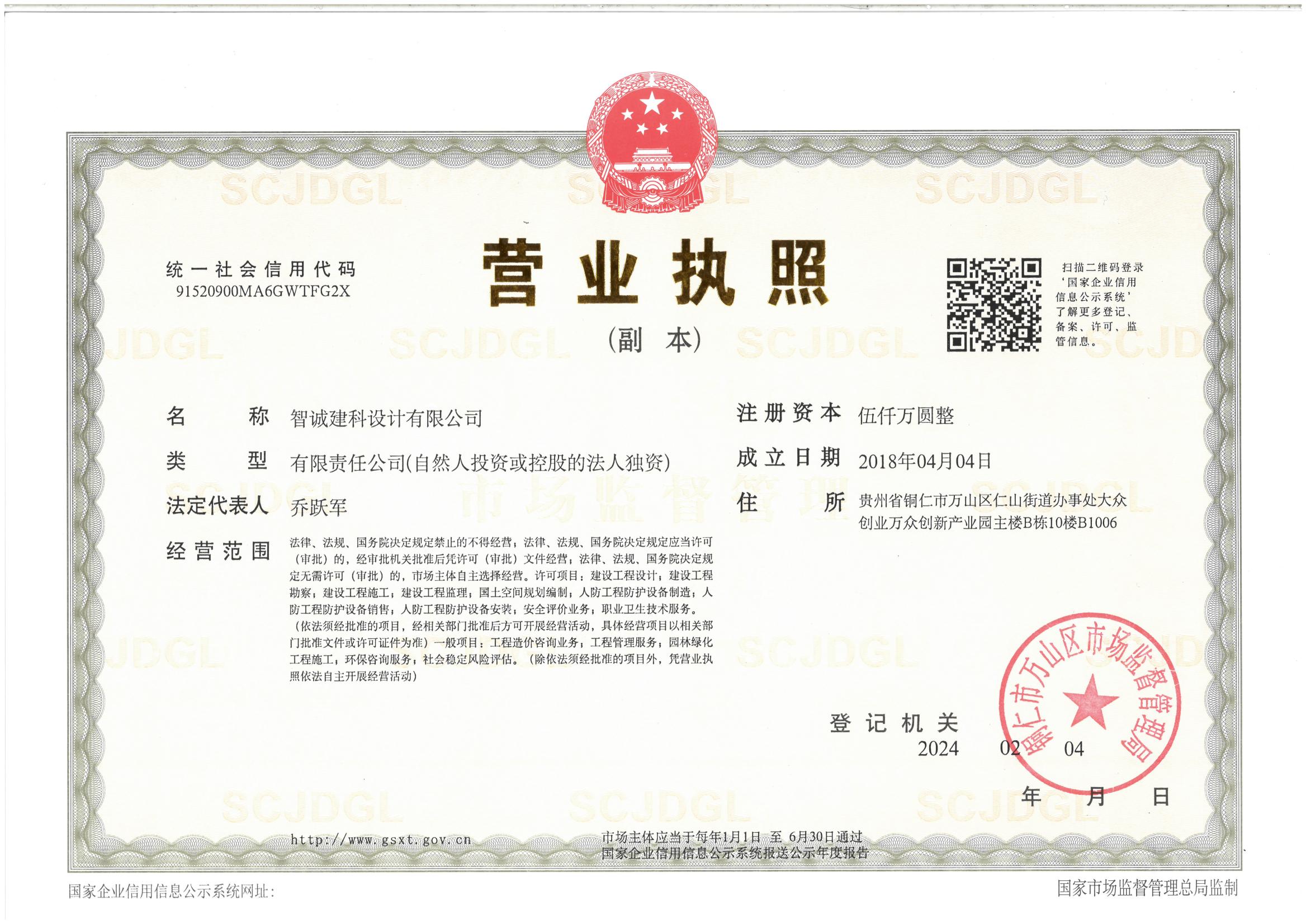Click the http://www.gsxt.gov.cn link

pyautogui.click(x=381, y=839)
